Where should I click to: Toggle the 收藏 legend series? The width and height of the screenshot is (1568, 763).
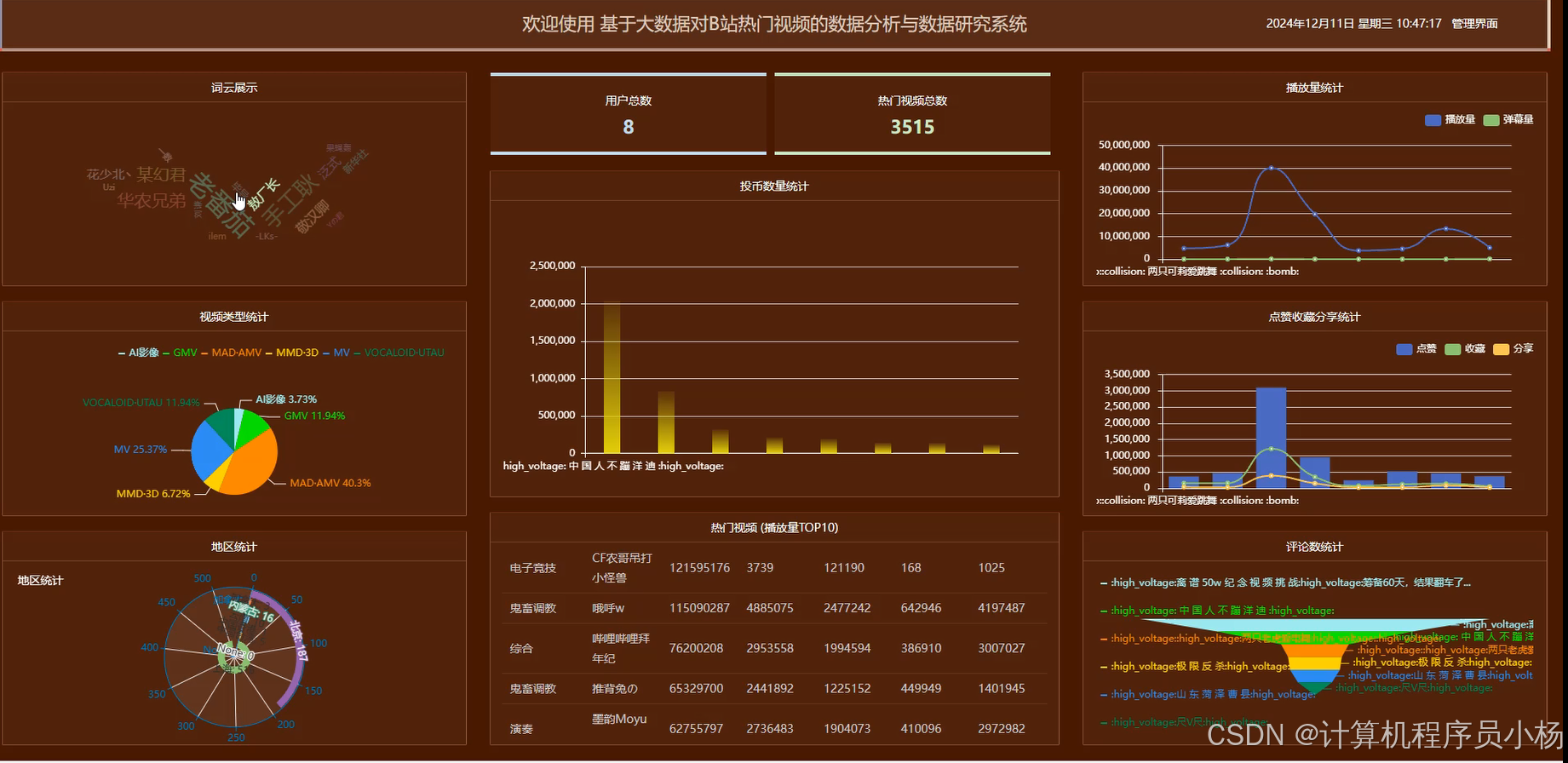(1465, 349)
